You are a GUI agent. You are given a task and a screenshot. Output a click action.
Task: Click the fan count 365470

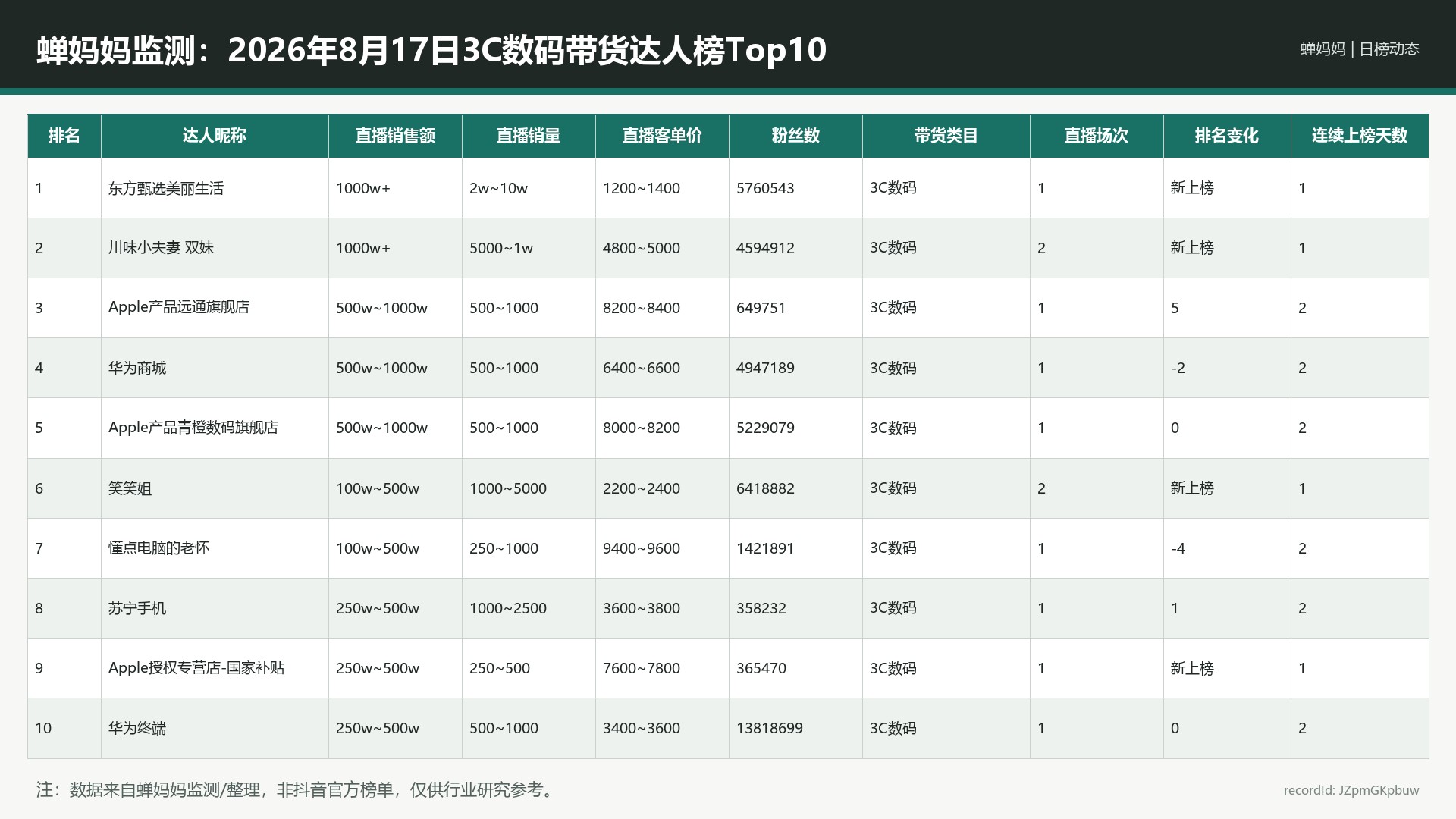click(x=761, y=668)
